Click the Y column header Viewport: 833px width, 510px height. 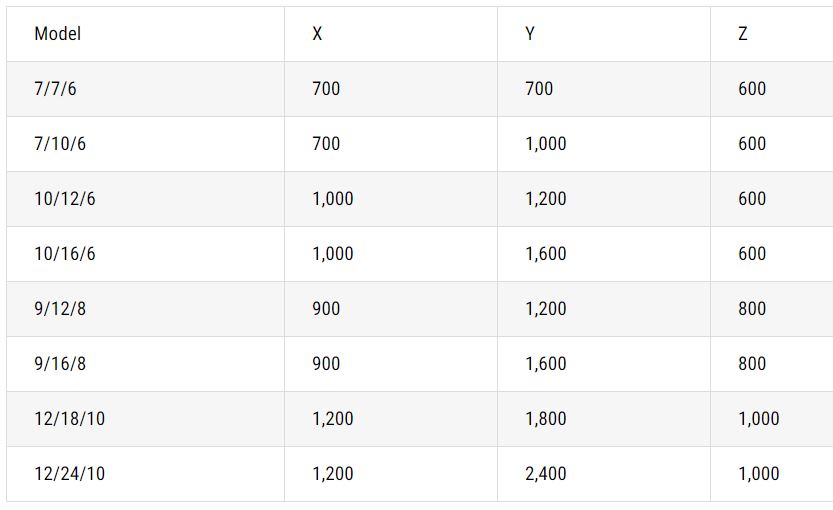click(x=530, y=34)
